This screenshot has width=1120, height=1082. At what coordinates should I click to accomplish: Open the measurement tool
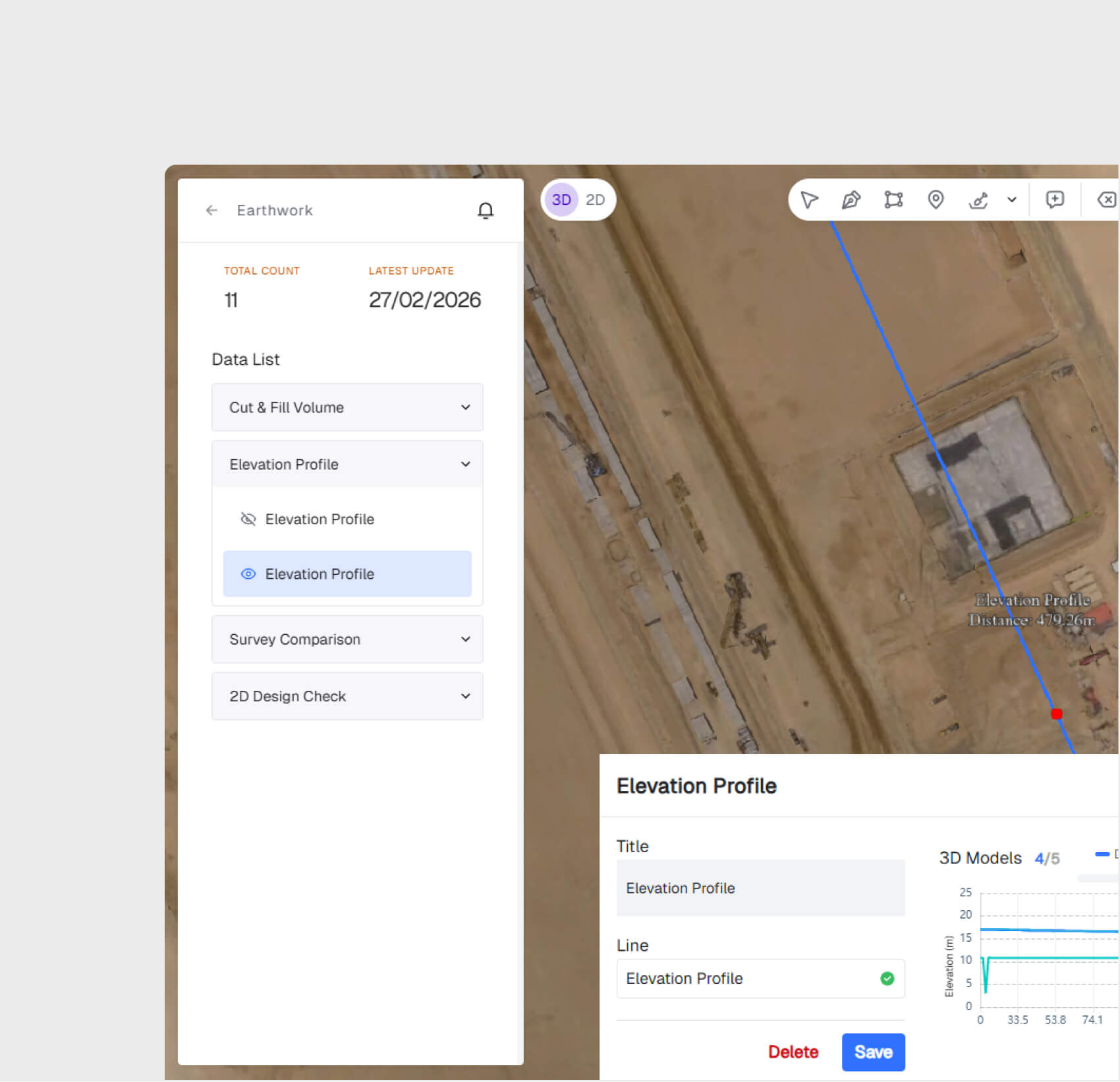click(x=978, y=200)
